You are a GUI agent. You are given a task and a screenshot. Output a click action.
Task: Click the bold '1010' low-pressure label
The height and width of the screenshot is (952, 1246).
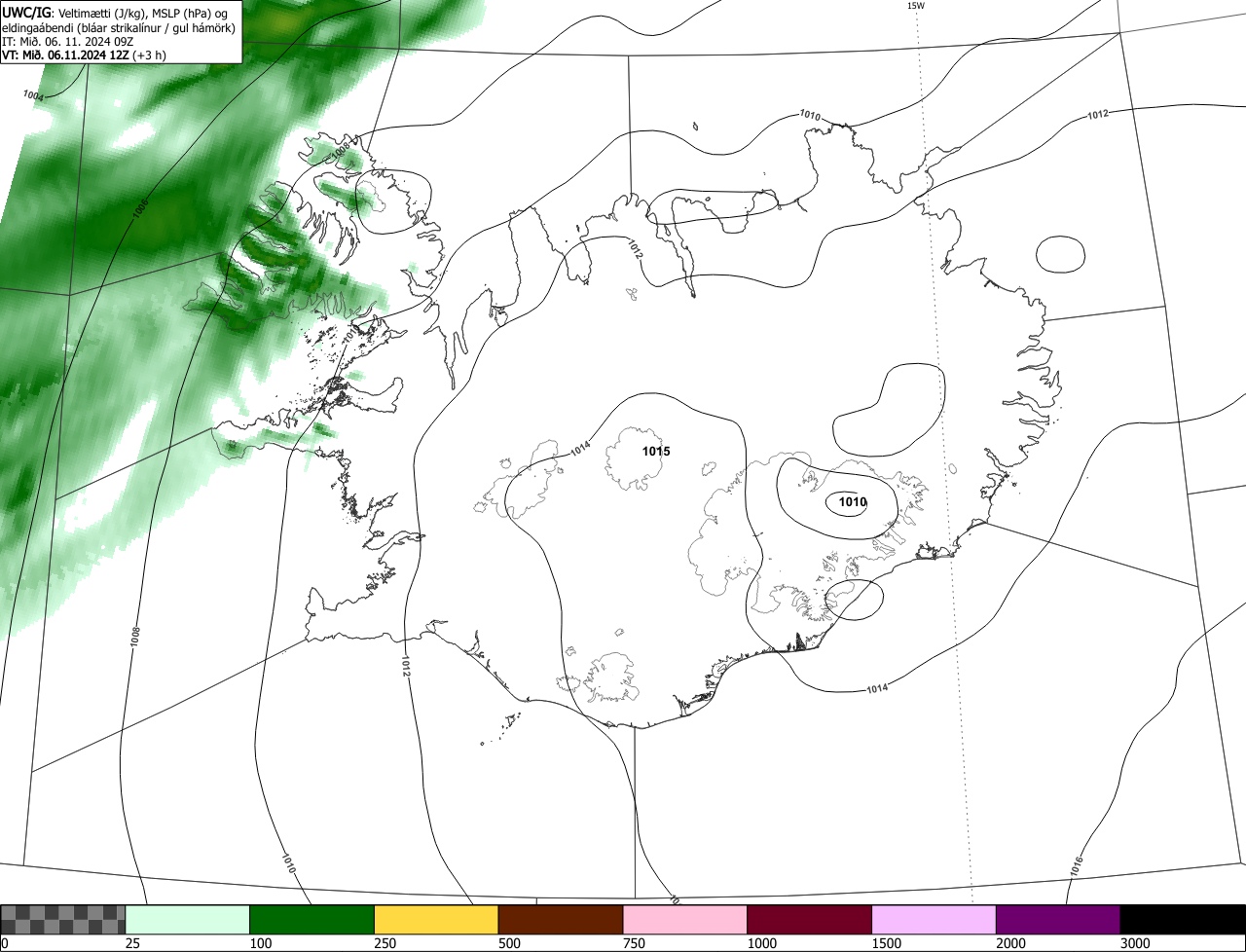click(853, 502)
